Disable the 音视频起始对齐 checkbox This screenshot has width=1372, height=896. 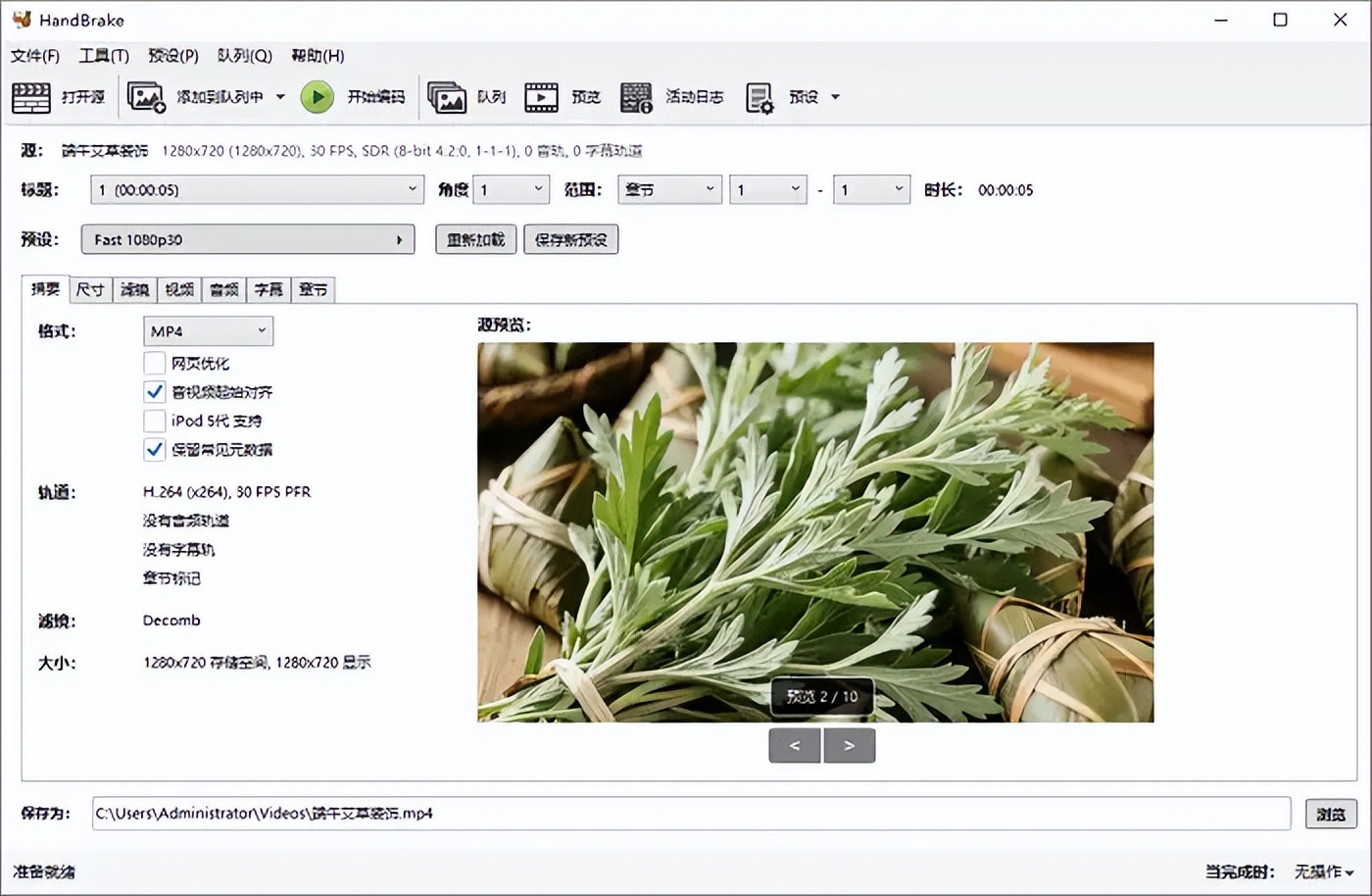tap(154, 391)
